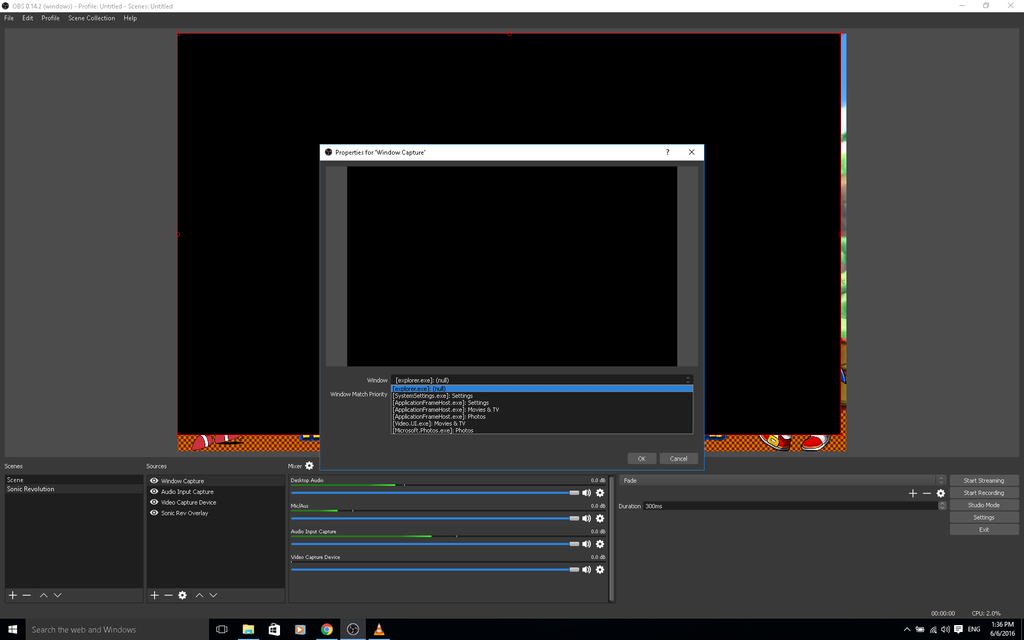The image size is (1024, 640).
Task: Click the Search the web and Windows box
Action: (x=117, y=630)
